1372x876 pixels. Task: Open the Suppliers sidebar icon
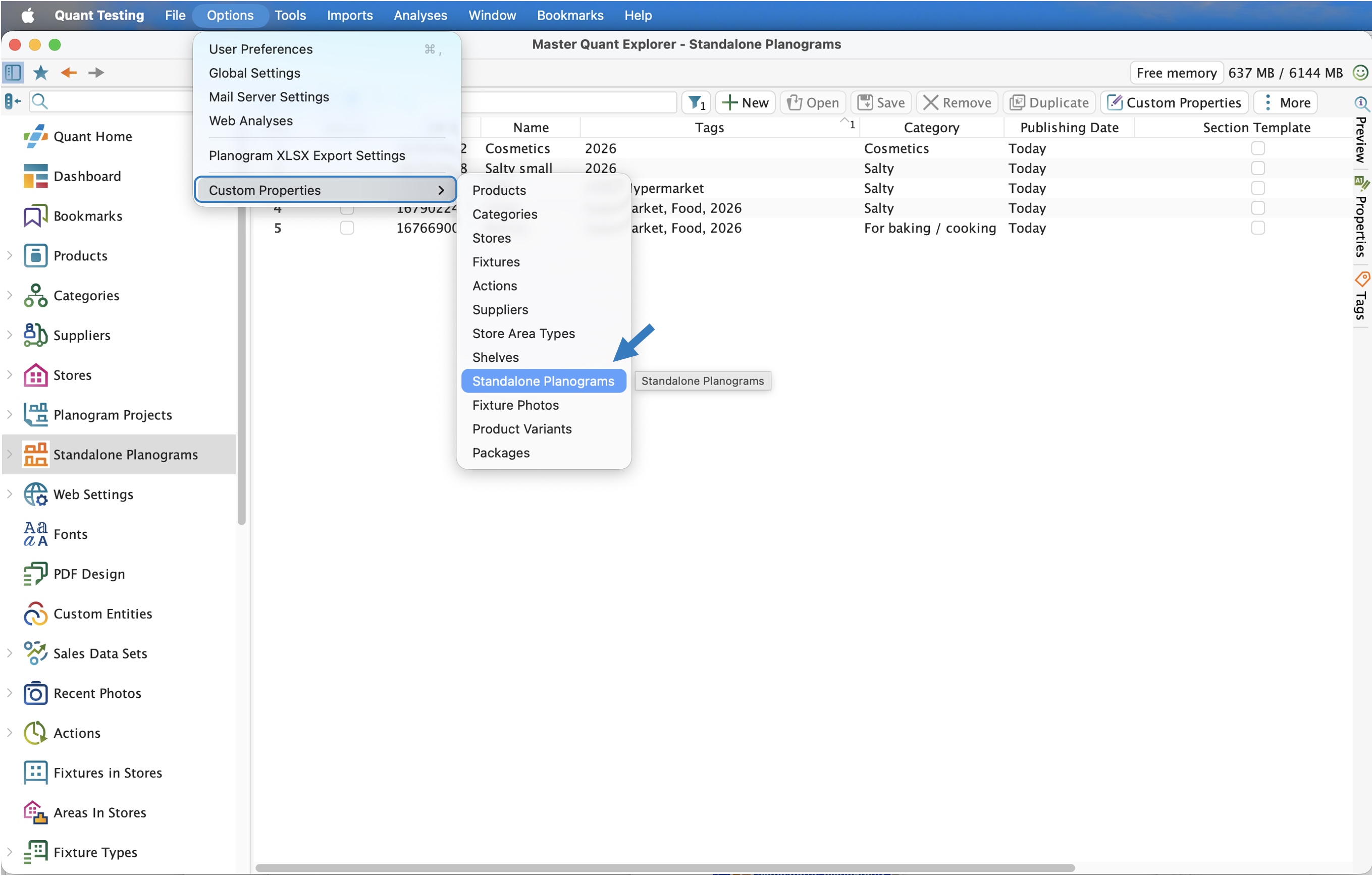coord(35,336)
